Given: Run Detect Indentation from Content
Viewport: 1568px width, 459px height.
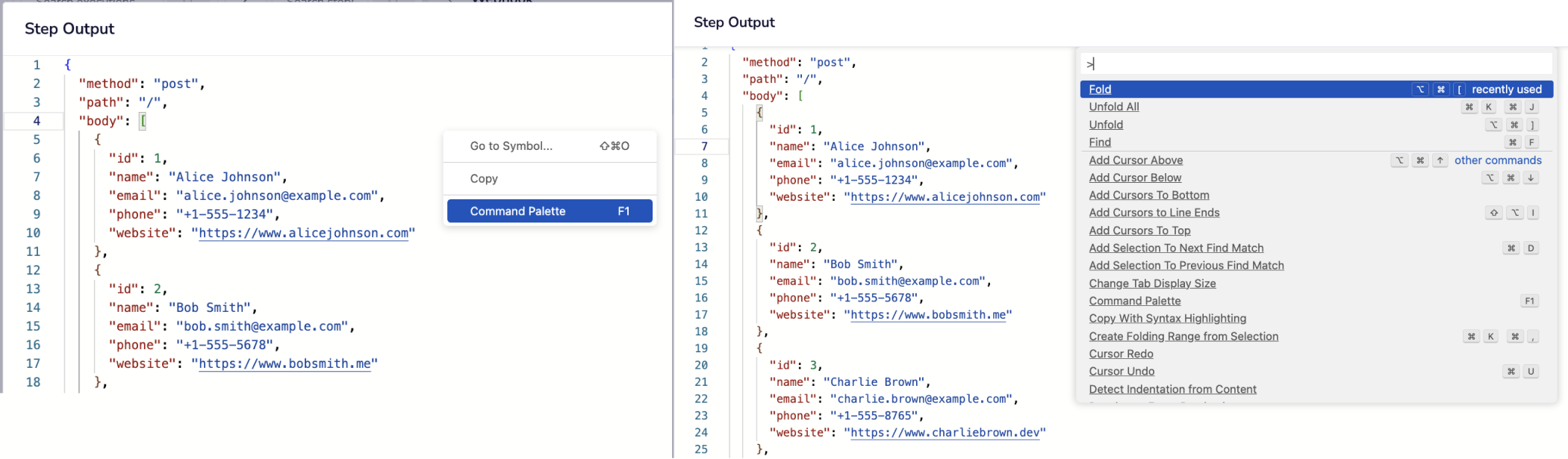Looking at the screenshot, I should [x=1172, y=390].
